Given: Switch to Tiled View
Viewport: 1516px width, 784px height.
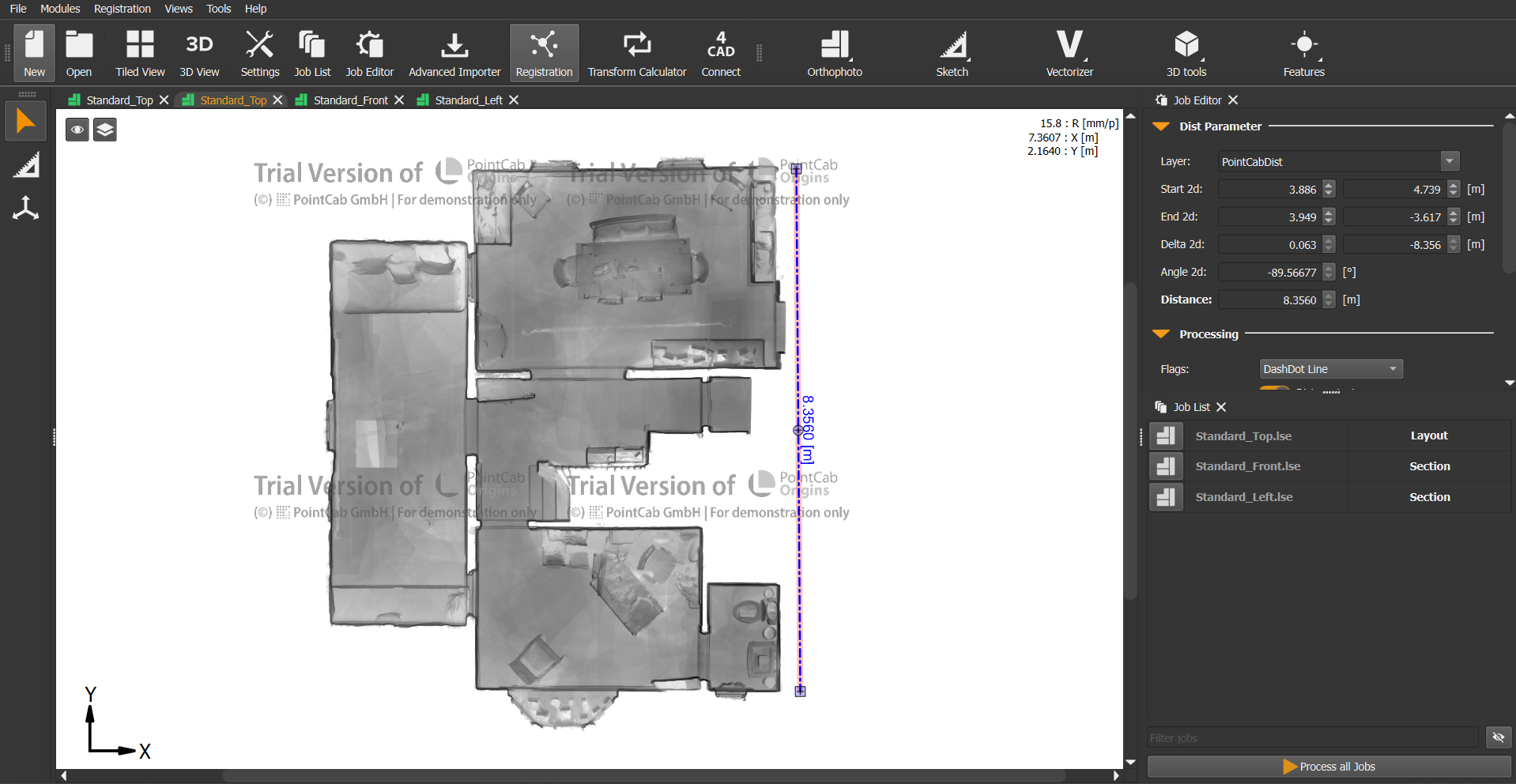Looking at the screenshot, I should click(140, 52).
